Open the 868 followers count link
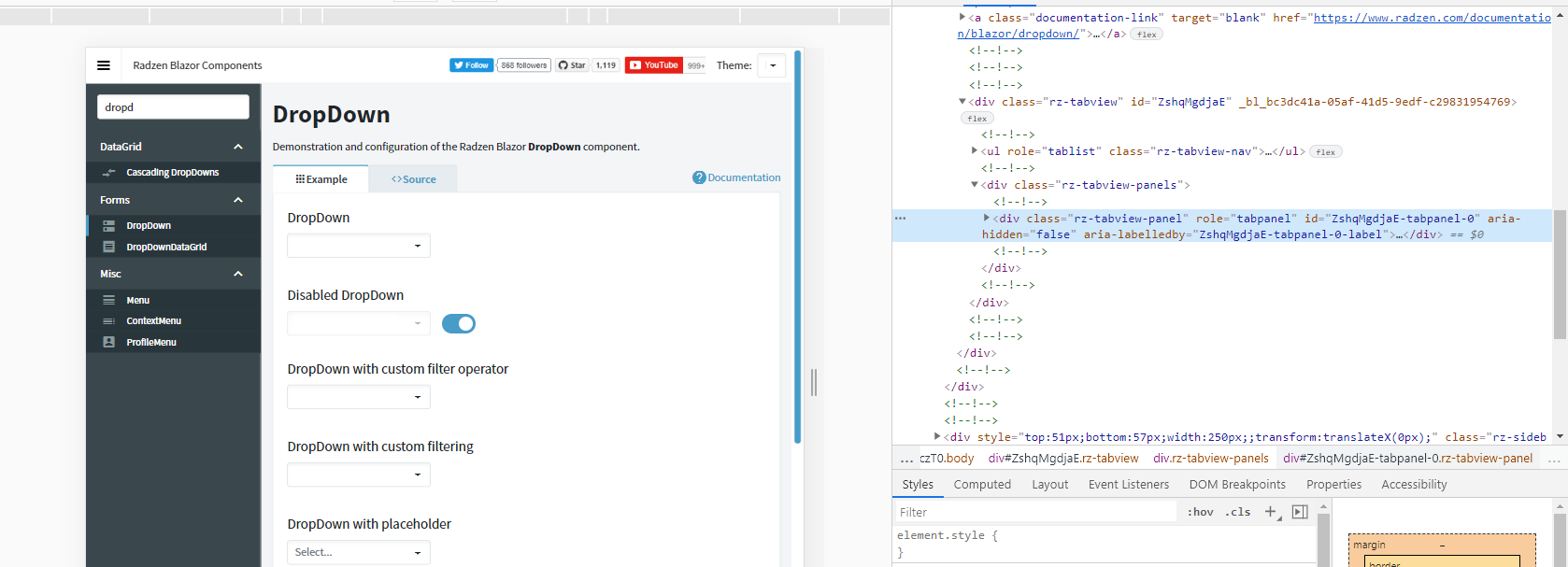 (524, 65)
